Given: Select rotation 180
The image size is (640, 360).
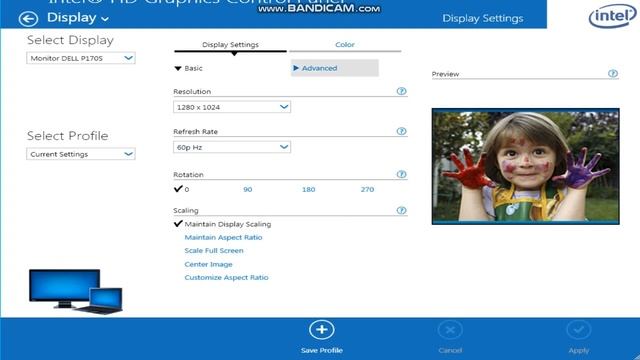Looking at the screenshot, I should [309, 189].
